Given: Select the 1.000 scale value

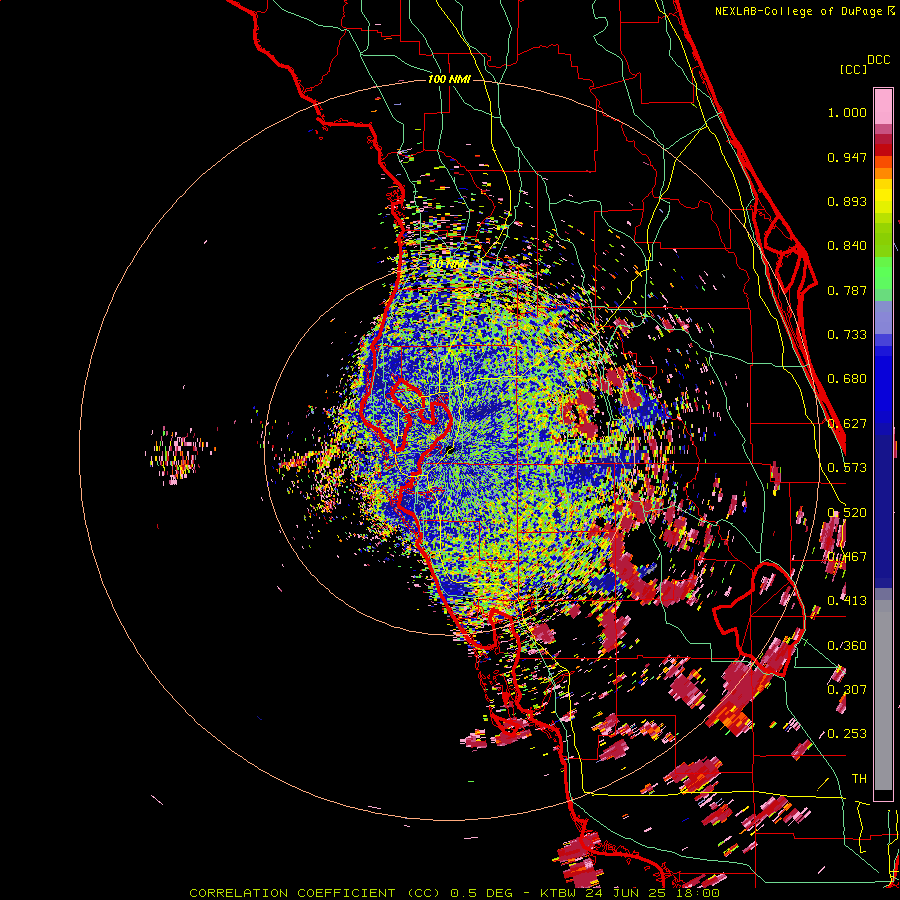Looking at the screenshot, I should 847,113.
